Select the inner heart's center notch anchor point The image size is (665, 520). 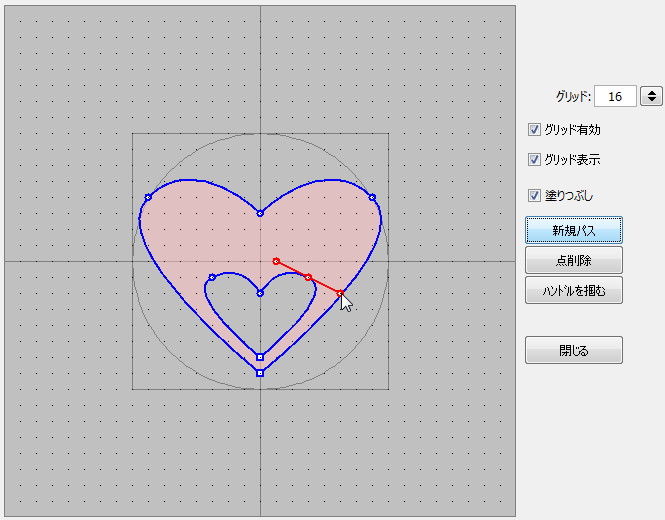pyautogui.click(x=260, y=293)
